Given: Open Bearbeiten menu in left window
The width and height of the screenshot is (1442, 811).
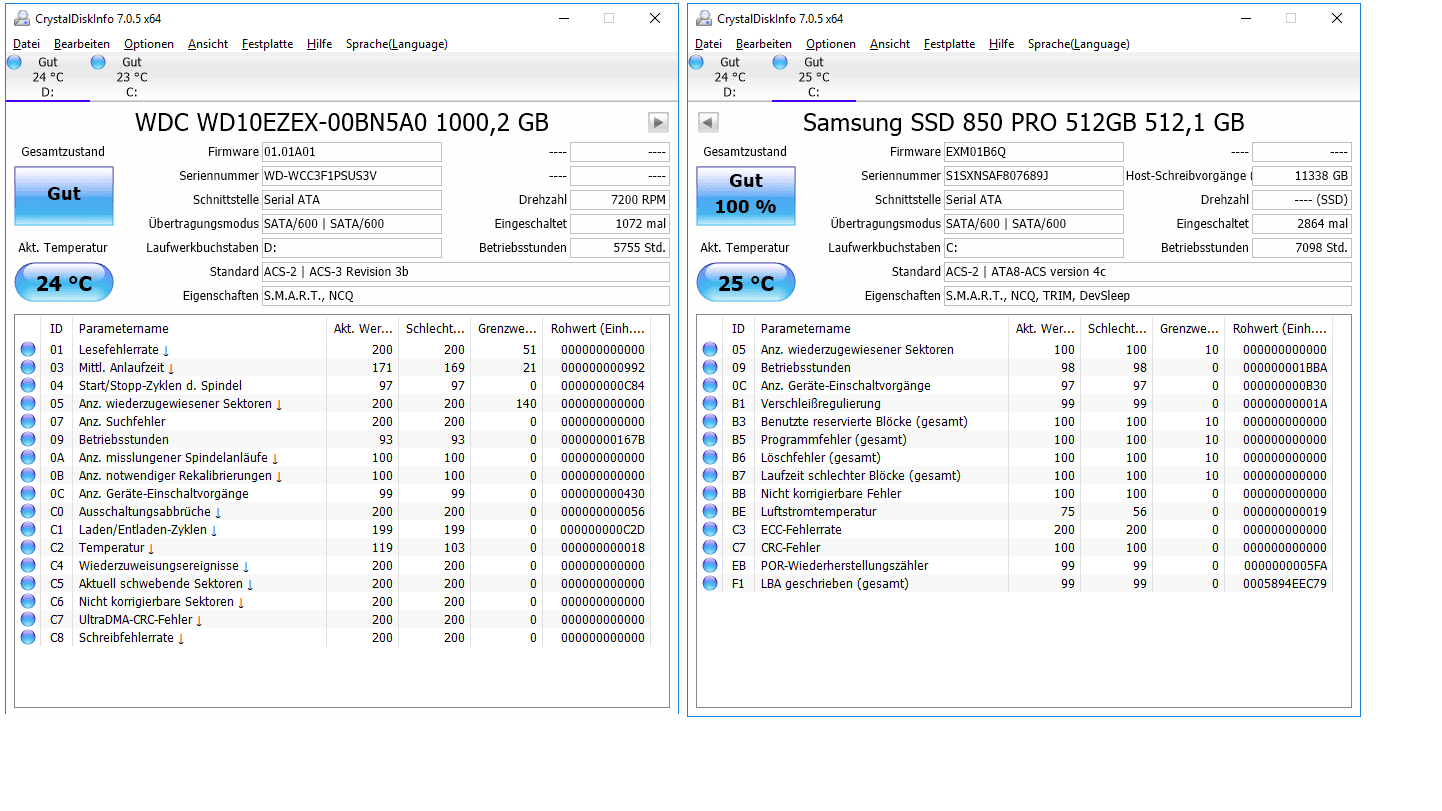Looking at the screenshot, I should point(82,44).
